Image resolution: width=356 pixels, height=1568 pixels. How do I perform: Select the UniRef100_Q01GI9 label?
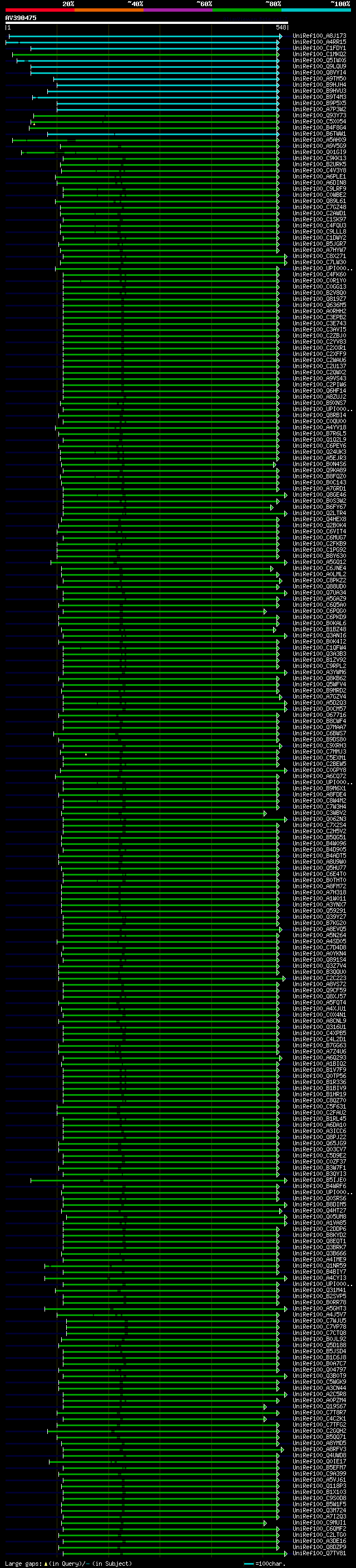319,152
